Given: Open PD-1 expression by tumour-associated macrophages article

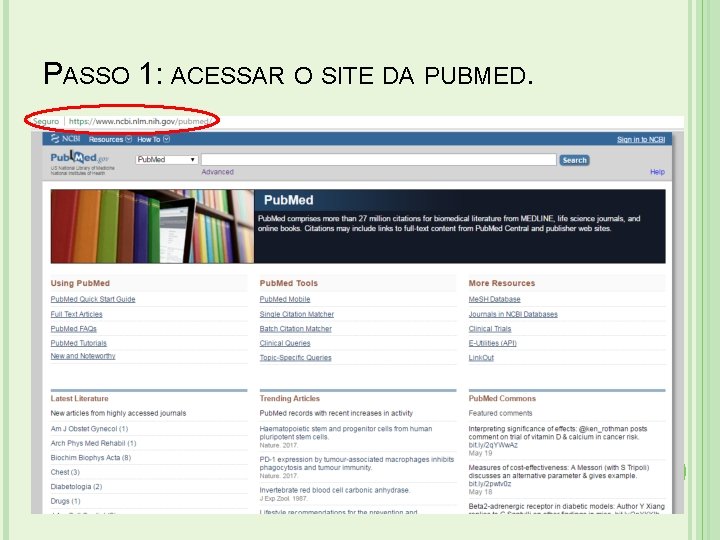Looking at the screenshot, I should pos(356,463).
